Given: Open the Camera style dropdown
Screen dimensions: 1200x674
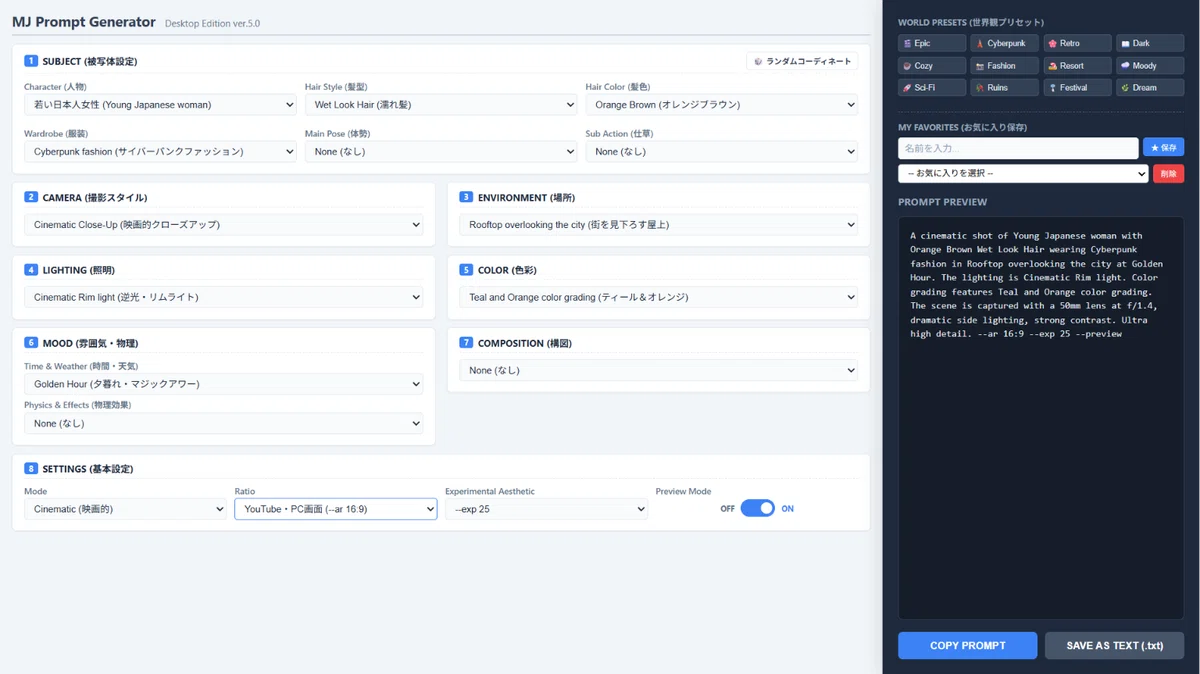Looking at the screenshot, I should 223,225.
